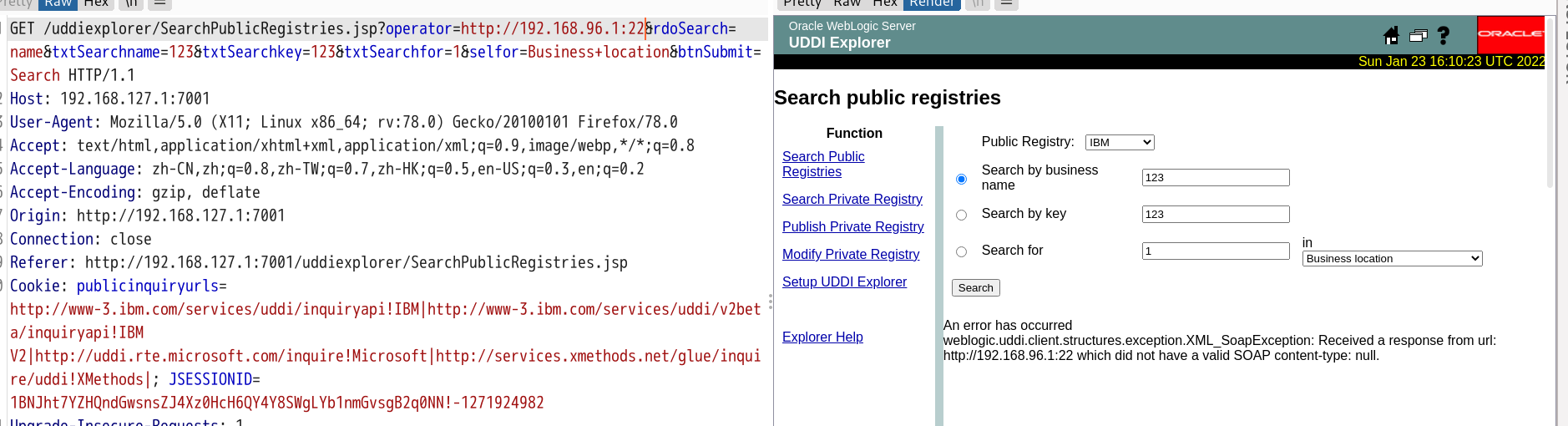Click the Search by key input field

point(1216,214)
